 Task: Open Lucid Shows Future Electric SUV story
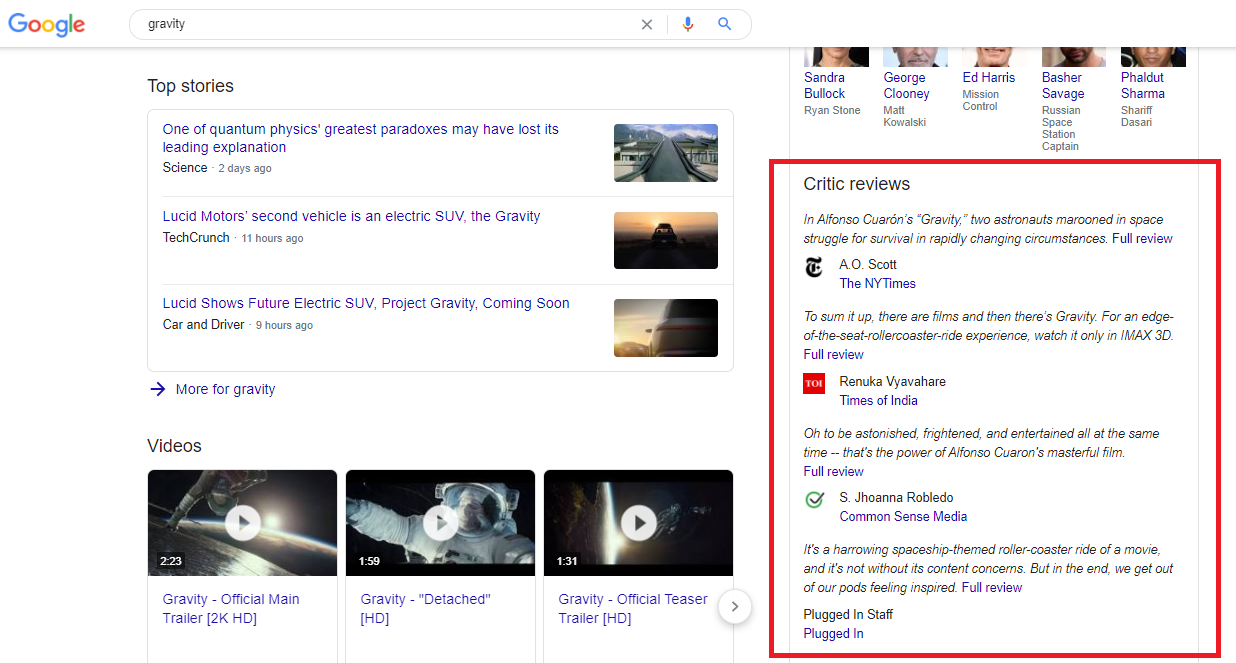366,303
